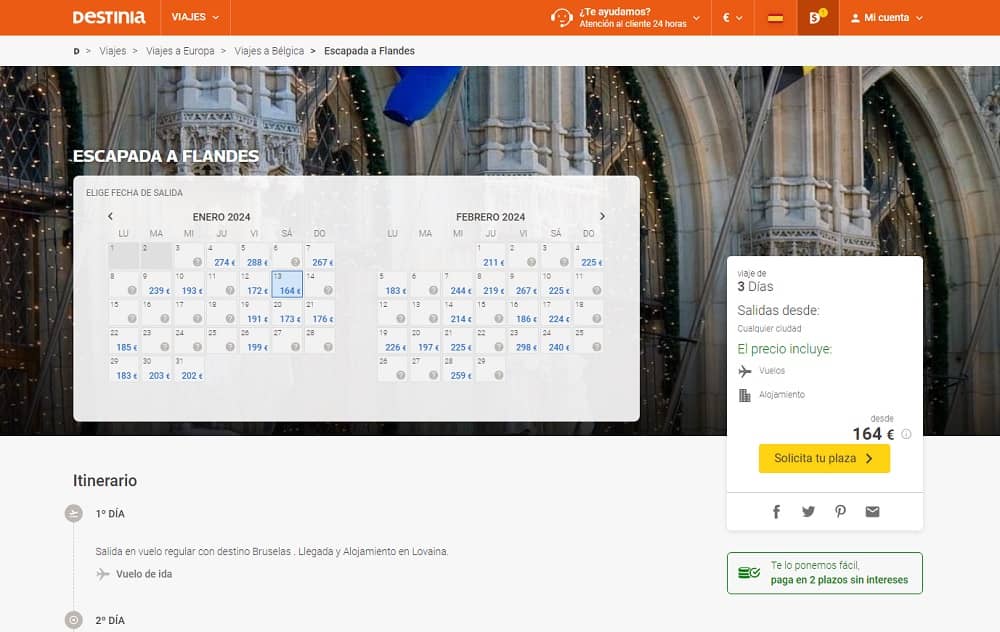
Task: Select February 7 departure at 244 €
Action: [458, 284]
